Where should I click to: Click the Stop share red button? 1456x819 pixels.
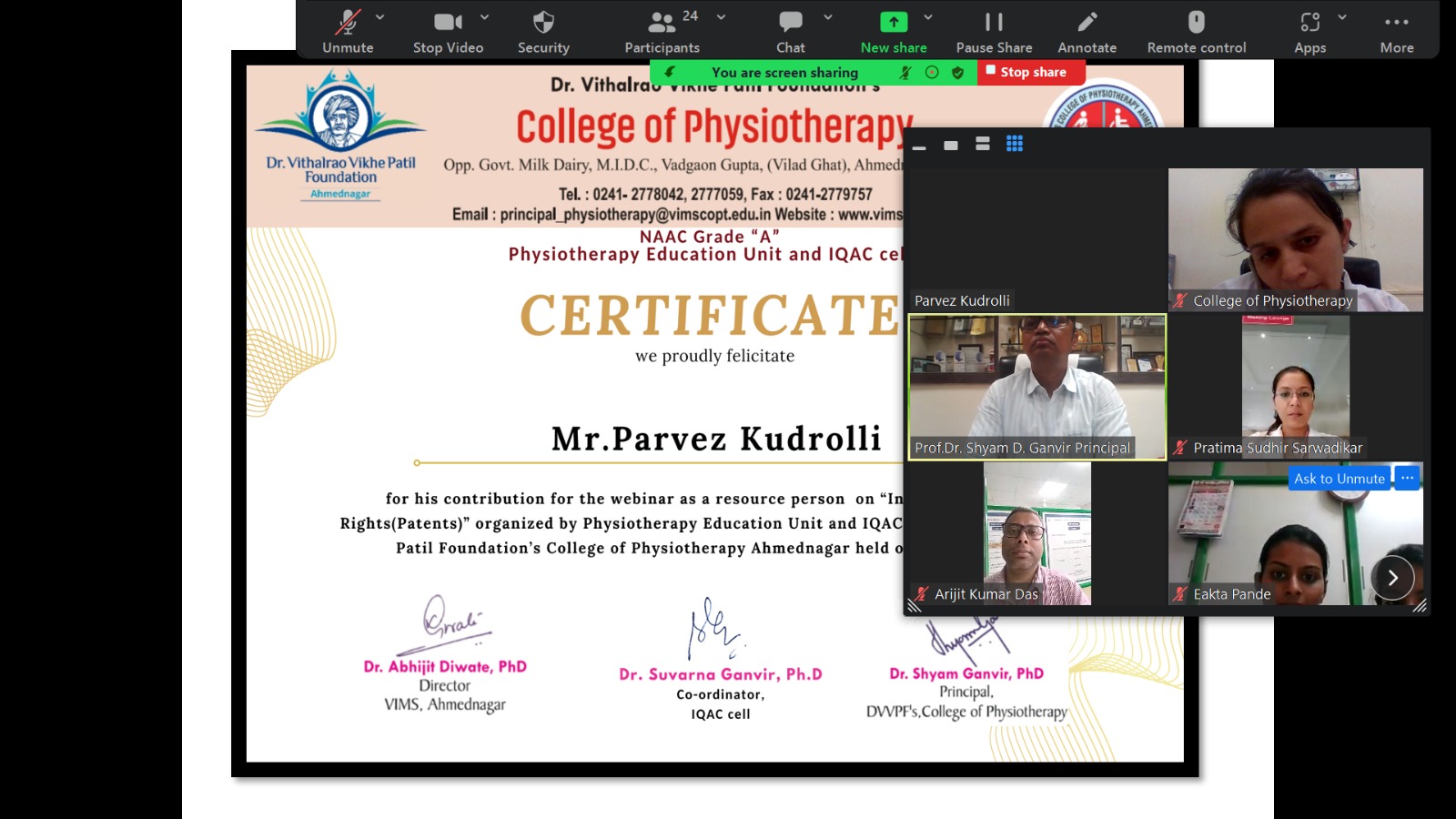1032,72
